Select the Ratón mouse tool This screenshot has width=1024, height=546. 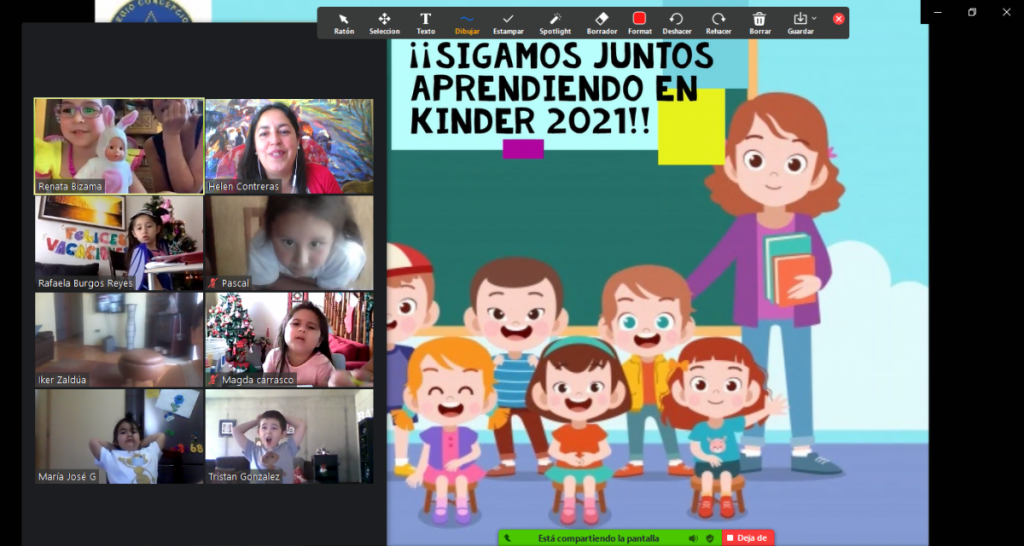pyautogui.click(x=343, y=23)
